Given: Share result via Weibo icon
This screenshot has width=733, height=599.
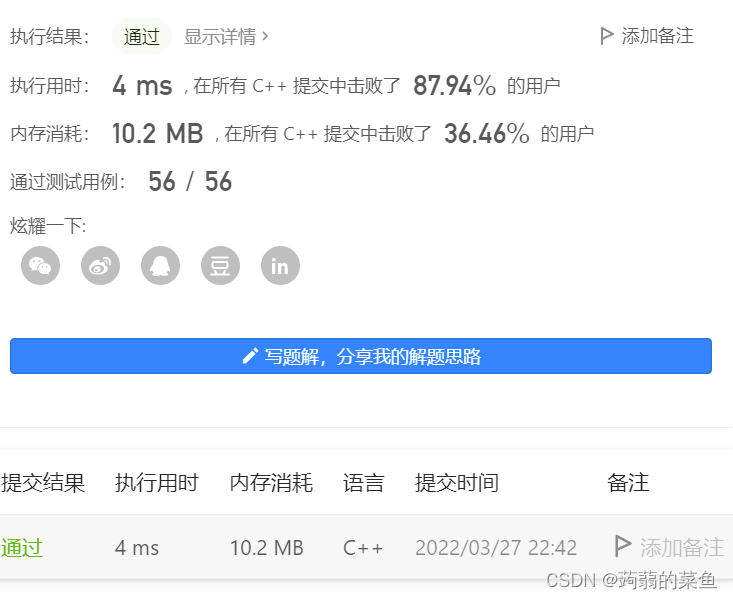Looking at the screenshot, I should [x=101, y=266].
